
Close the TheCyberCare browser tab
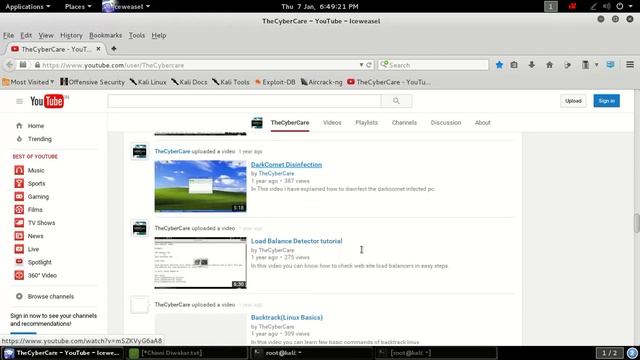pos(98,49)
